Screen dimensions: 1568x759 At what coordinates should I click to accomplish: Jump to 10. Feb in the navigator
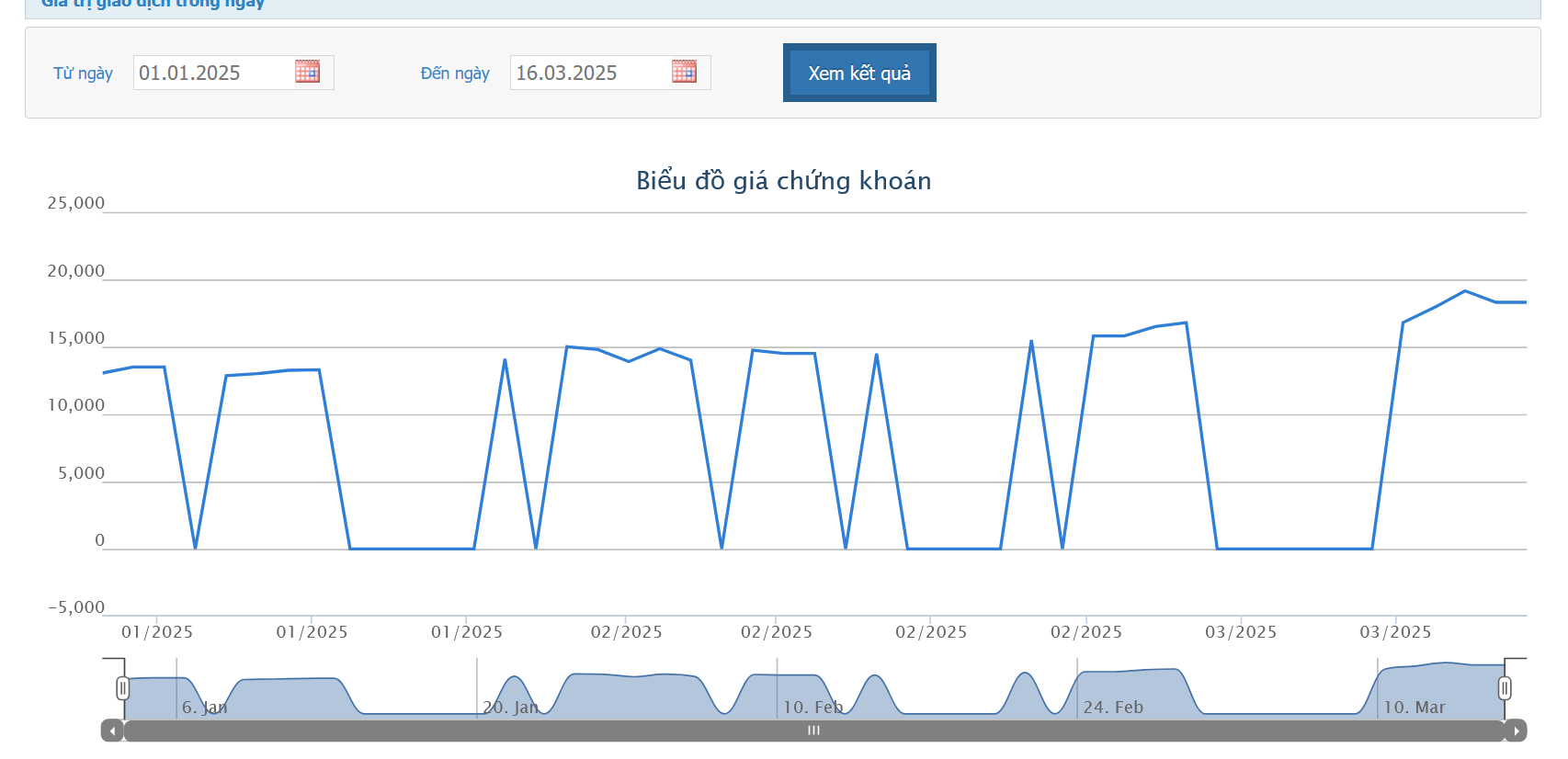(x=812, y=708)
